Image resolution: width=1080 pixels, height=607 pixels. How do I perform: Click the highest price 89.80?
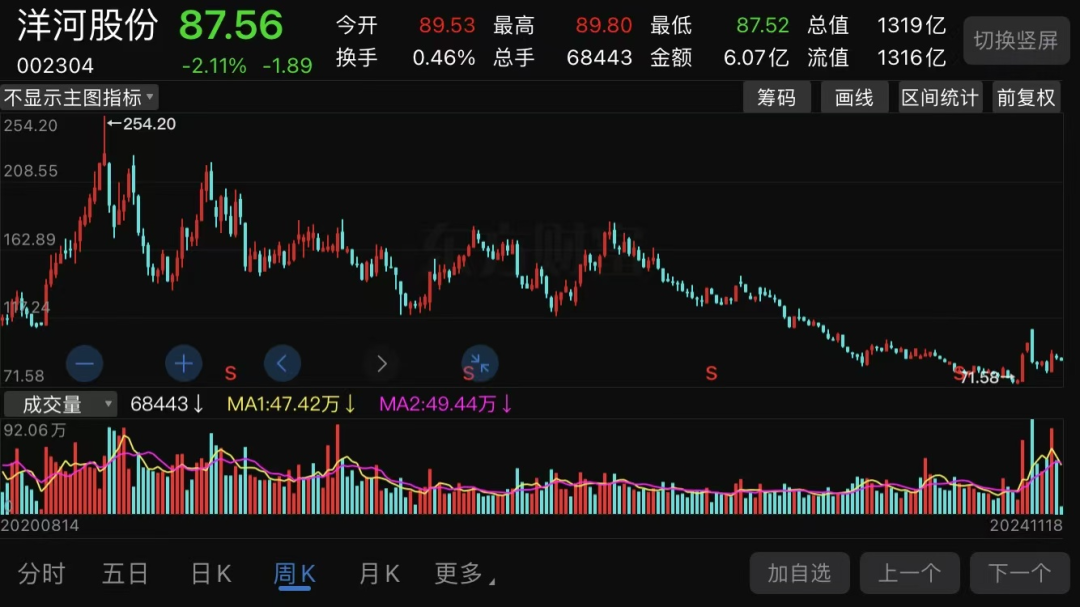click(604, 25)
